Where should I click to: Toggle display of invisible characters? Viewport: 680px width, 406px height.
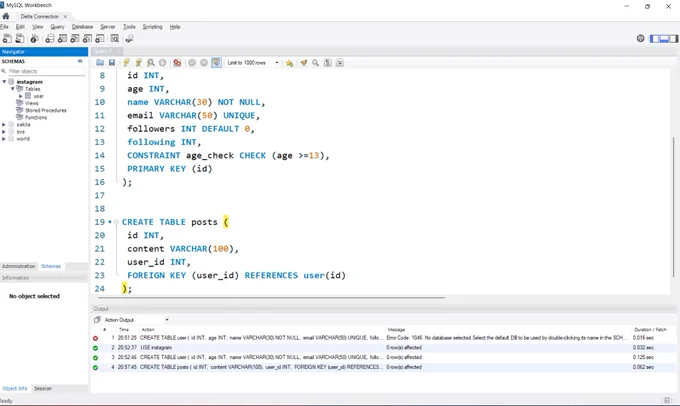pos(328,63)
